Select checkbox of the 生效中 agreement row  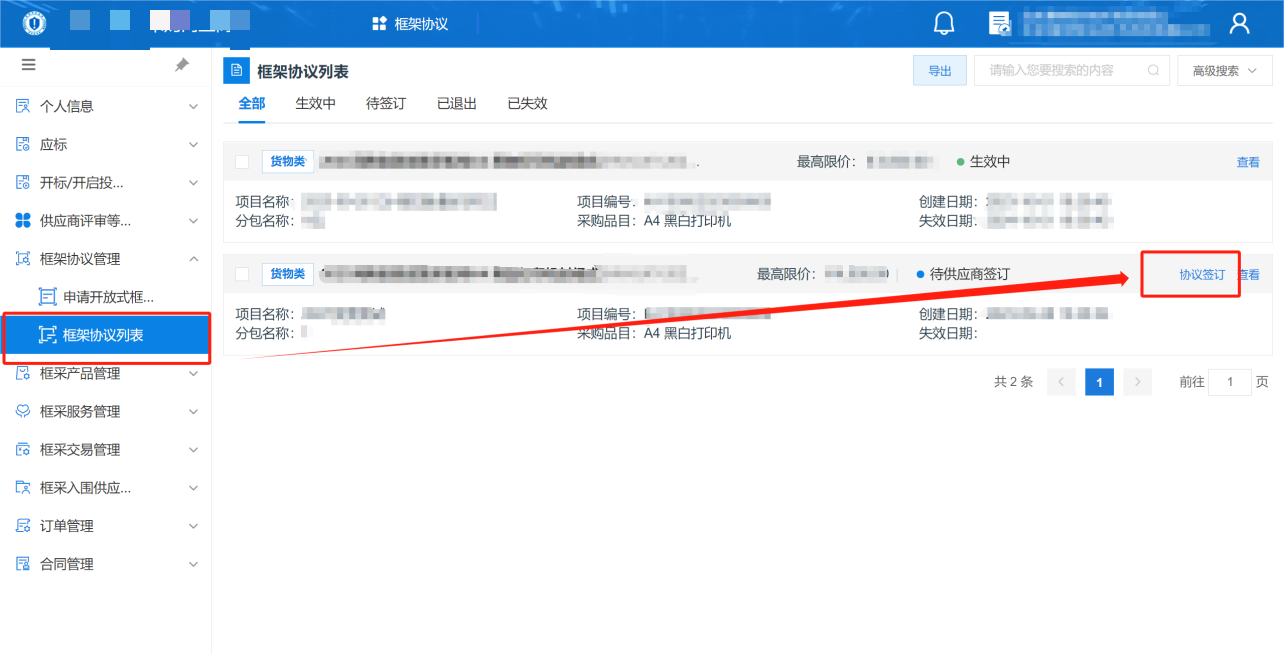(242, 162)
